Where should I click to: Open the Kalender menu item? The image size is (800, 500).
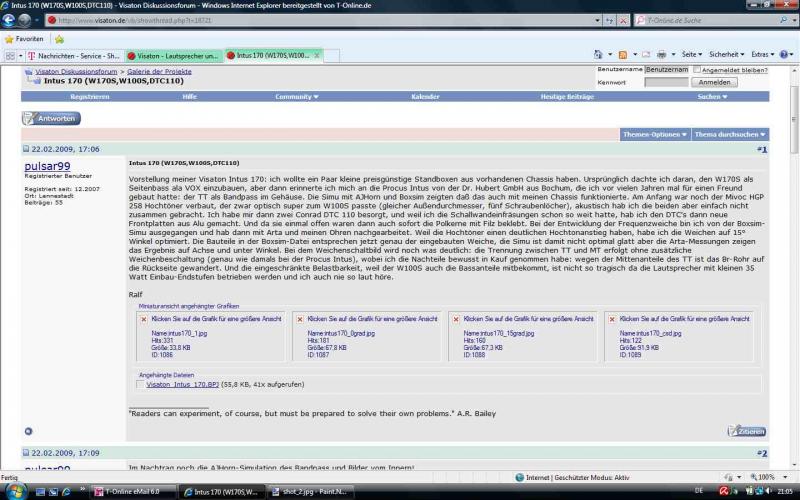click(x=425, y=97)
